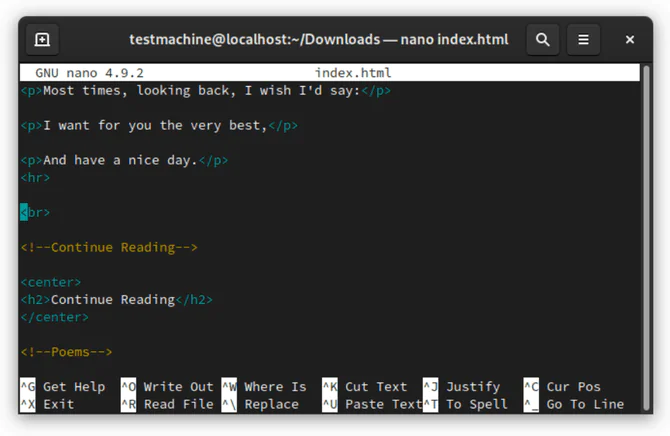
Task: Open a new terminal tab
Action: [x=42, y=40]
